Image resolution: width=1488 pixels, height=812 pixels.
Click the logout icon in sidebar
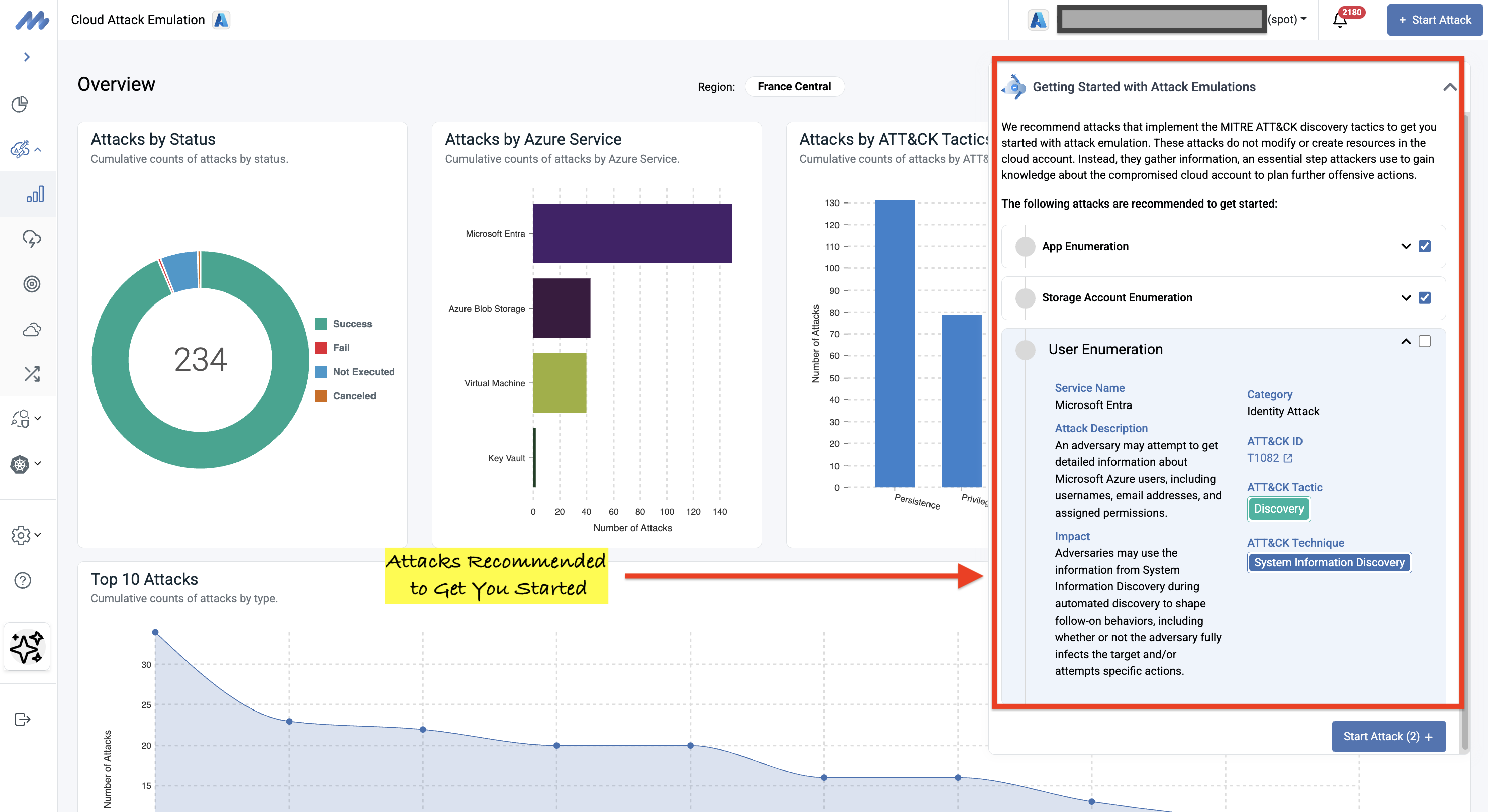click(x=23, y=719)
